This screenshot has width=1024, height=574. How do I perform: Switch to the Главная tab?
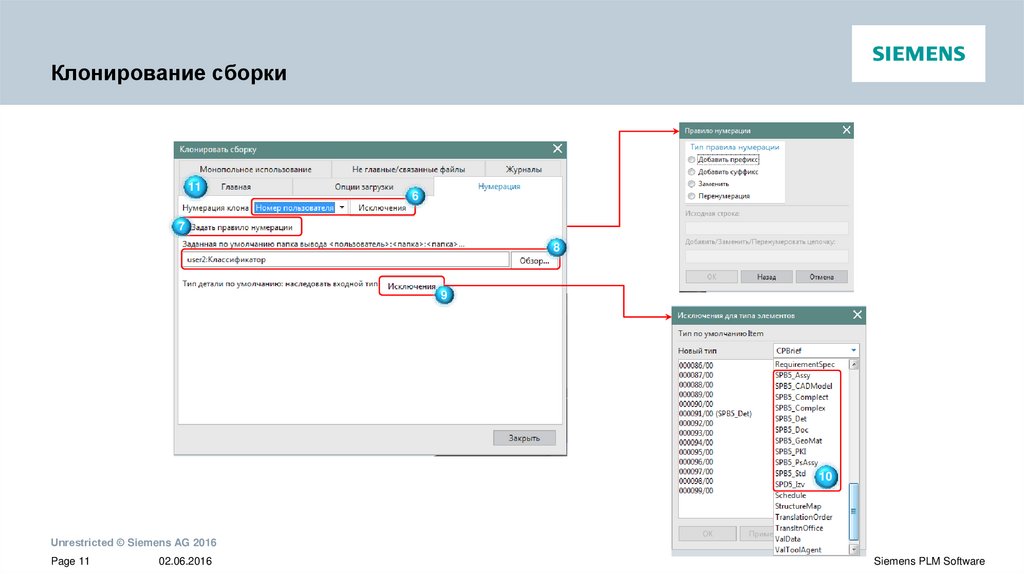pyautogui.click(x=236, y=187)
